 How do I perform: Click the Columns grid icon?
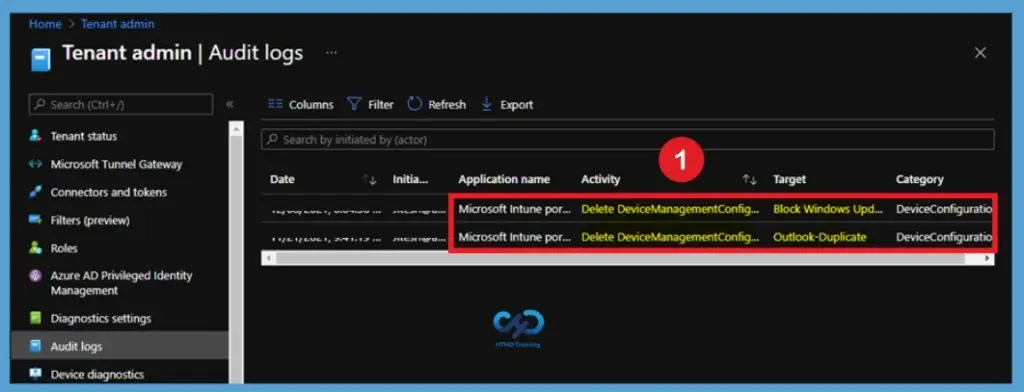[x=276, y=104]
